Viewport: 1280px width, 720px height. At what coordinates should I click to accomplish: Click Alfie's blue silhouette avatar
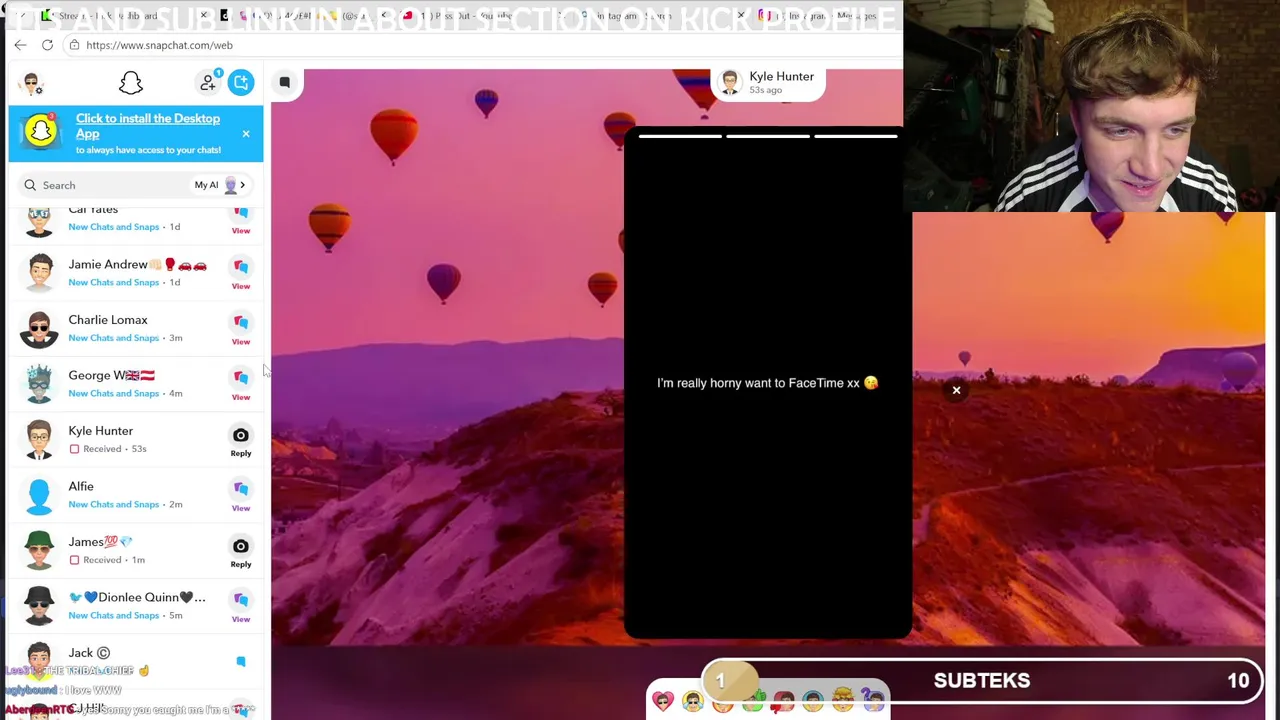point(39,494)
